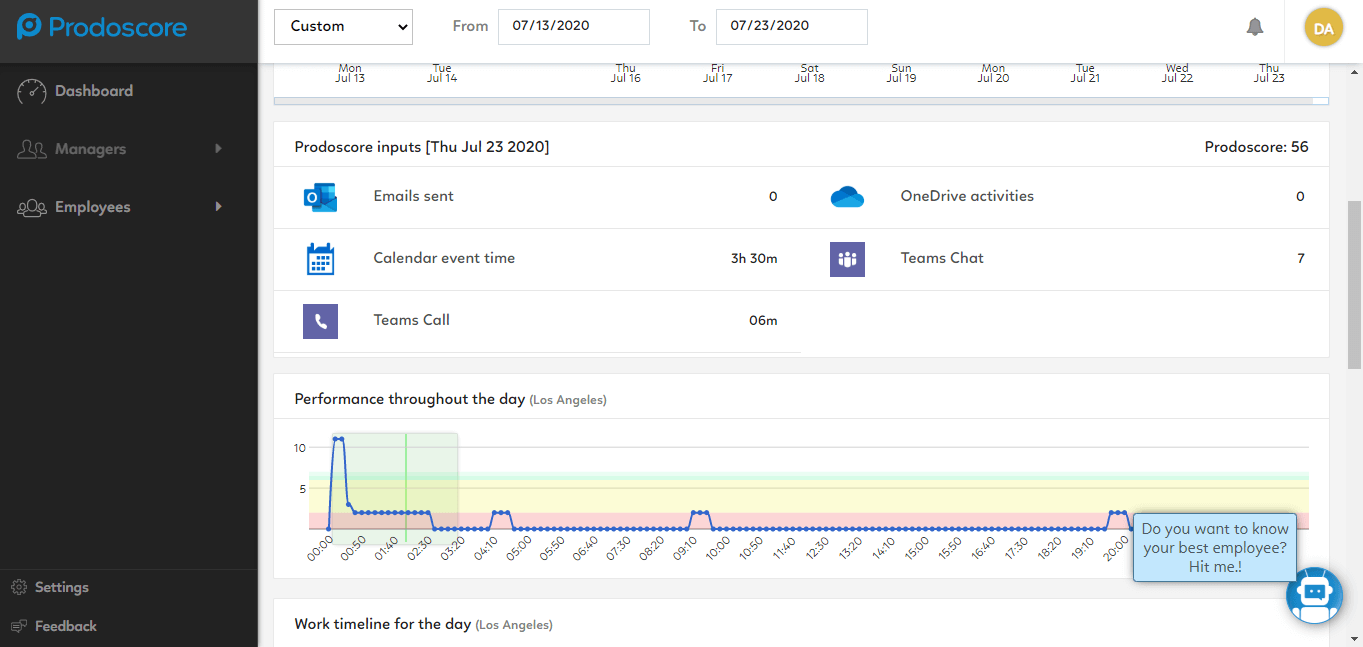Click the page vertical scrollbar

pos(1355,284)
